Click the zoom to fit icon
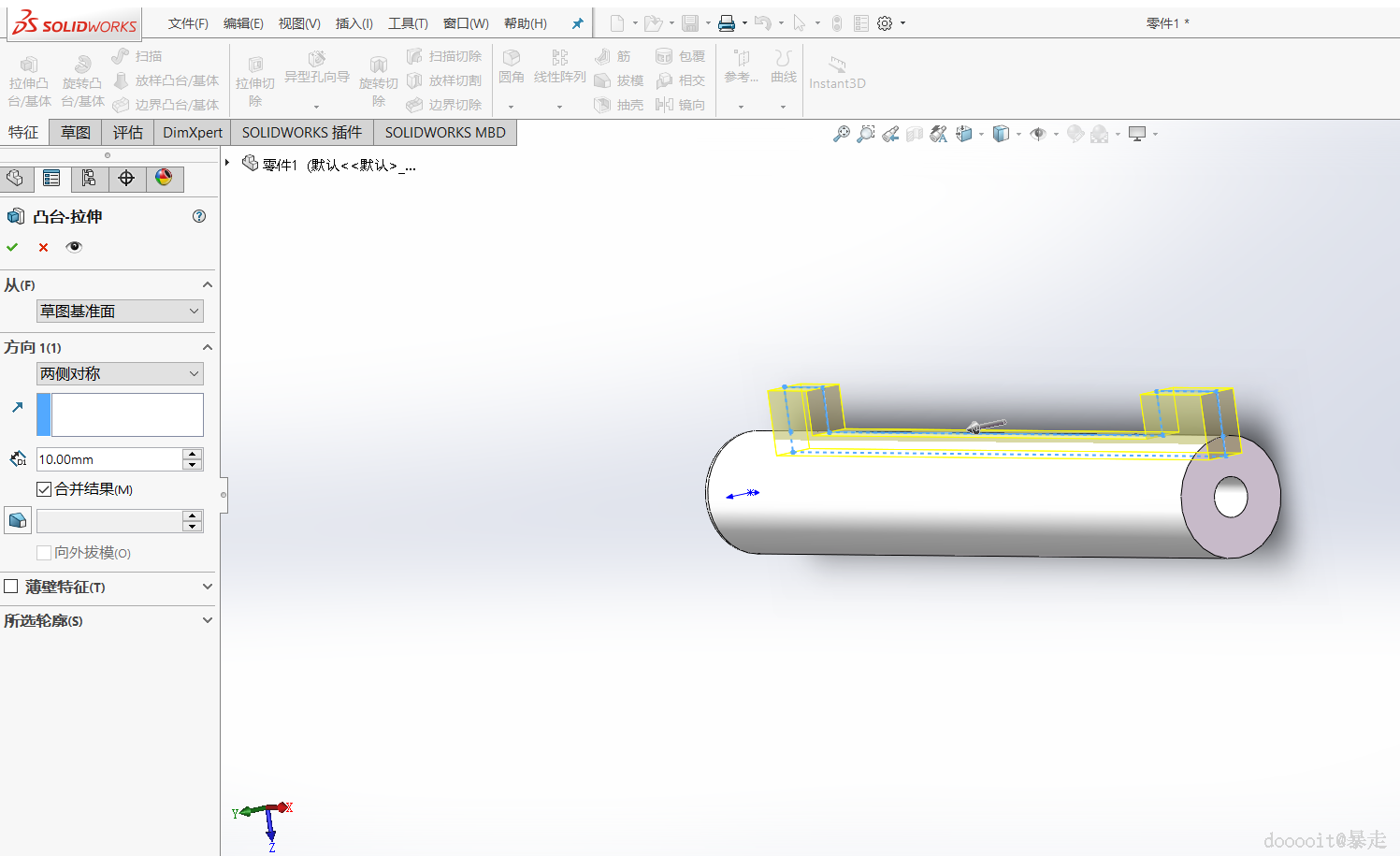 coord(842,134)
